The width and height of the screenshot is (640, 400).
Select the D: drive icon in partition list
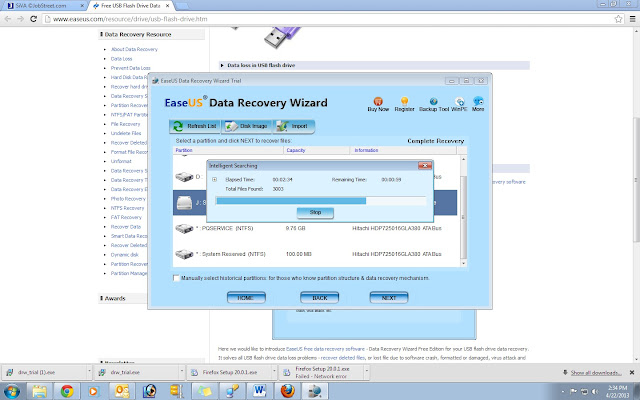[x=184, y=177]
